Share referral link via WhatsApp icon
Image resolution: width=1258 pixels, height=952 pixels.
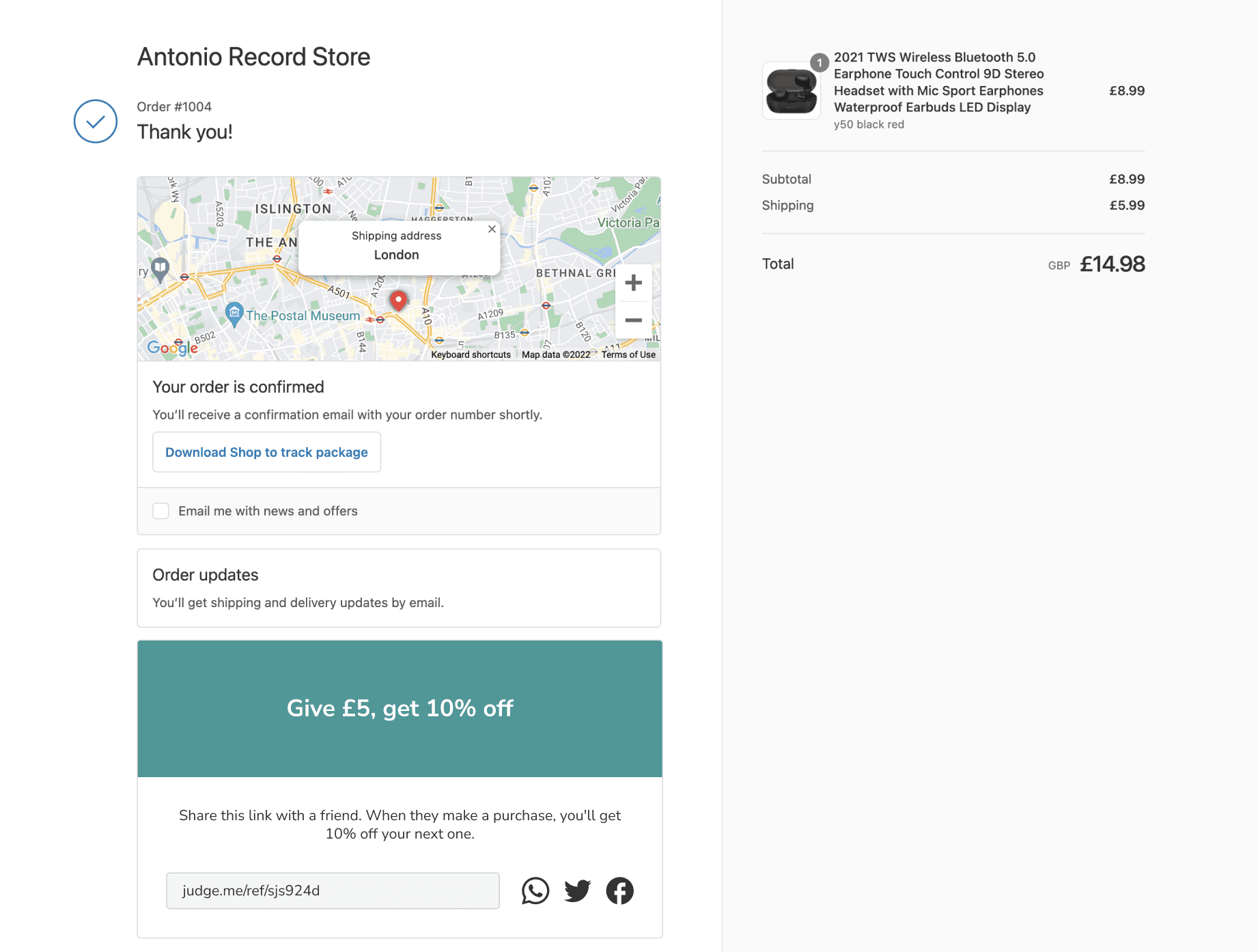535,891
